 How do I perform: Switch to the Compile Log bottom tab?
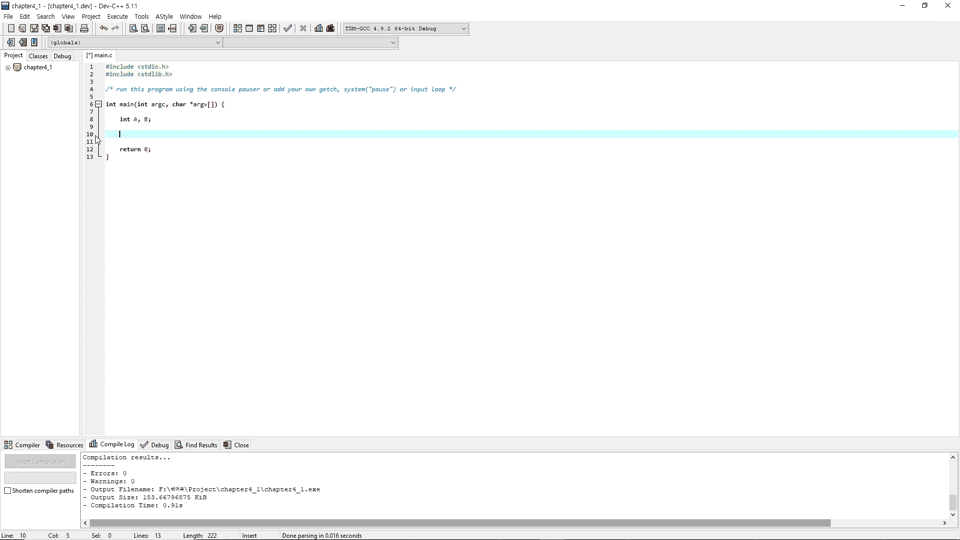click(111, 444)
